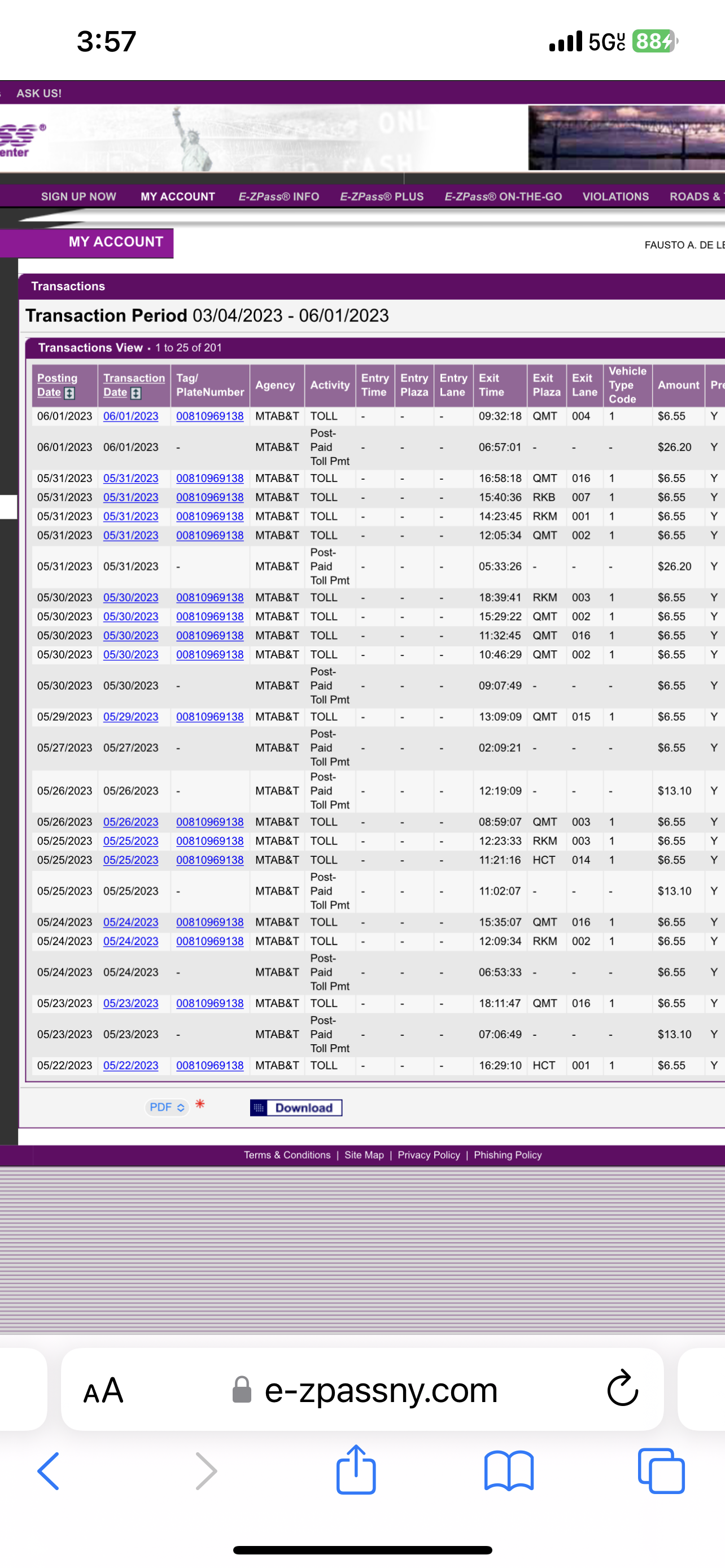Open 05/22/2023 transaction date link
The height and width of the screenshot is (1568, 725).
click(x=130, y=1065)
